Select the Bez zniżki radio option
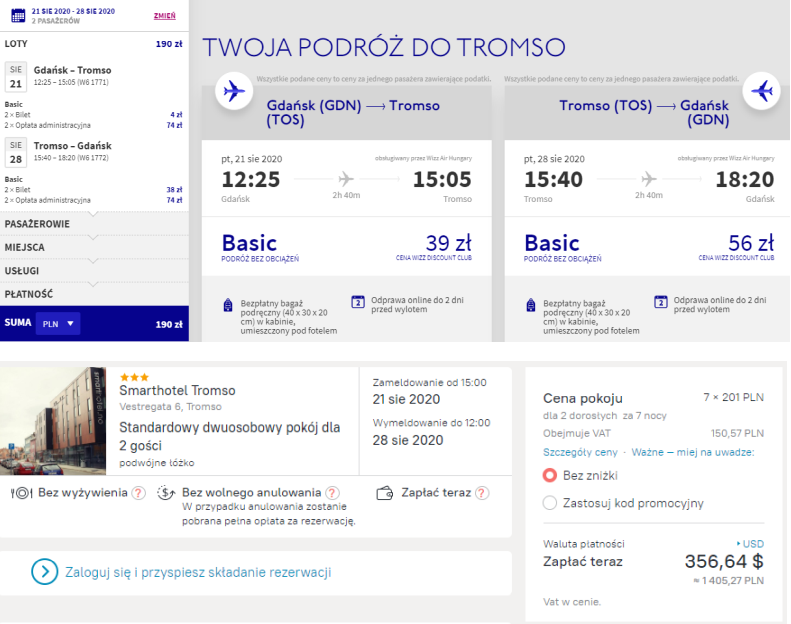 [550, 475]
